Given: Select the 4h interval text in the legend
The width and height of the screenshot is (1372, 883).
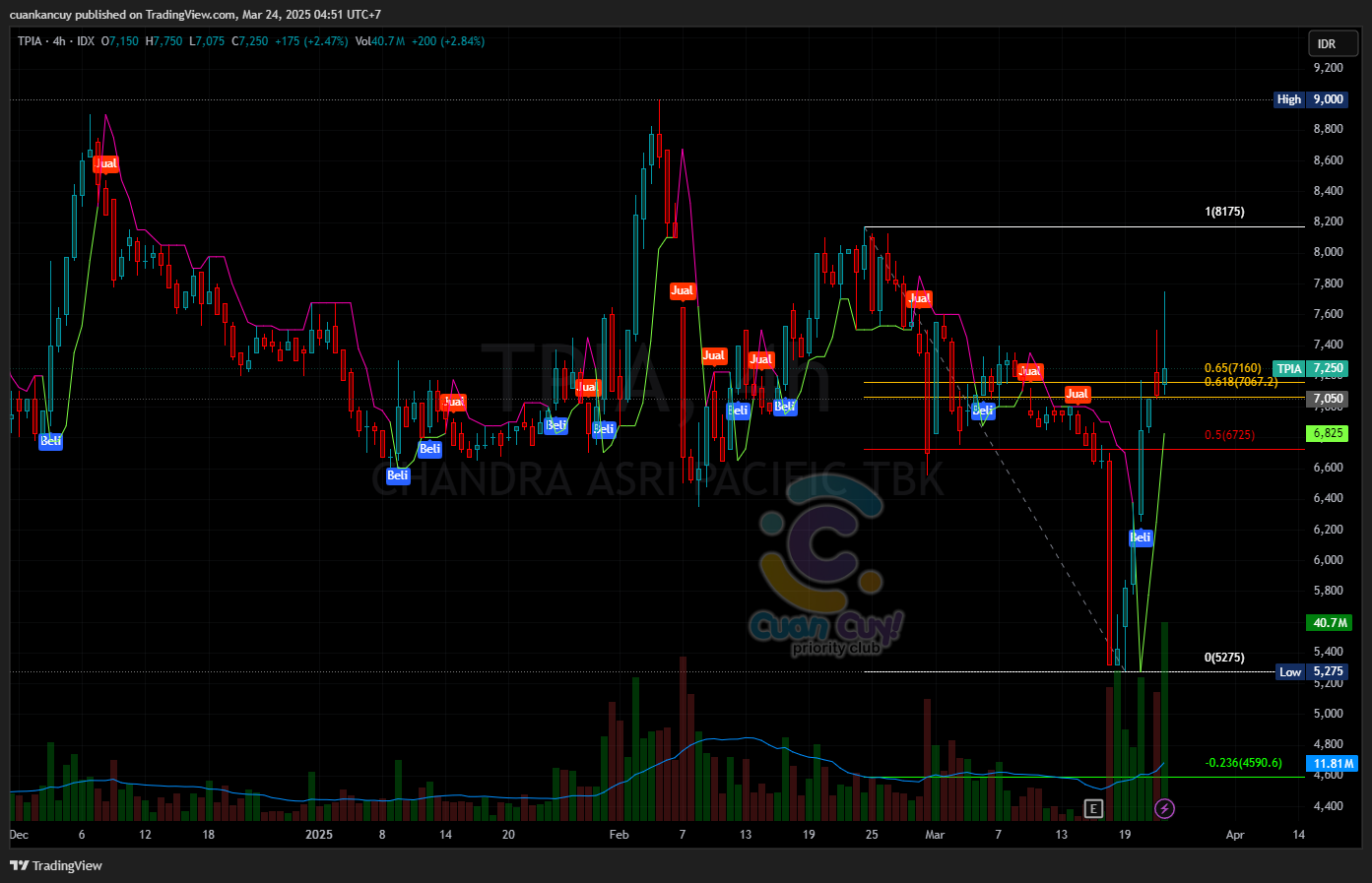Looking at the screenshot, I should (59, 41).
